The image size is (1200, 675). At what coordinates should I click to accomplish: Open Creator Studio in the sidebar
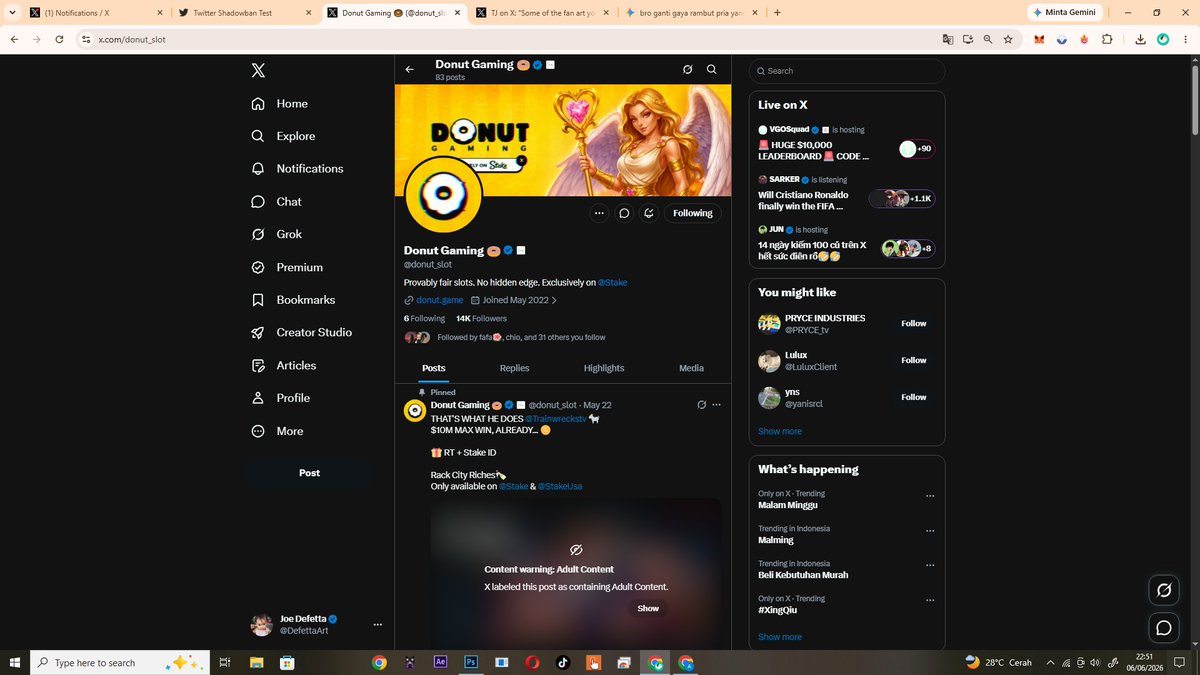[301, 332]
